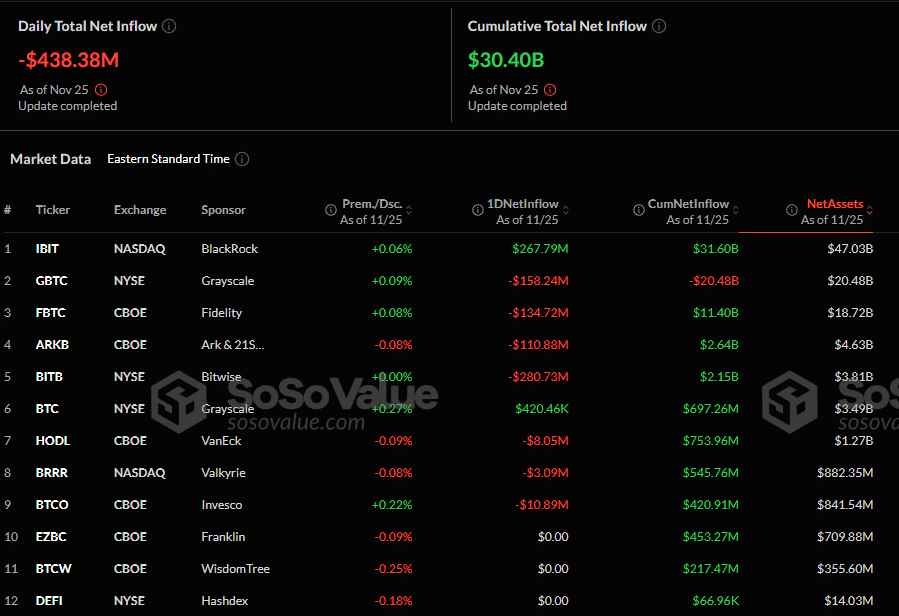Click Ark & 21S... sponsor cell
Viewport: 899px width, 616px height.
(233, 345)
